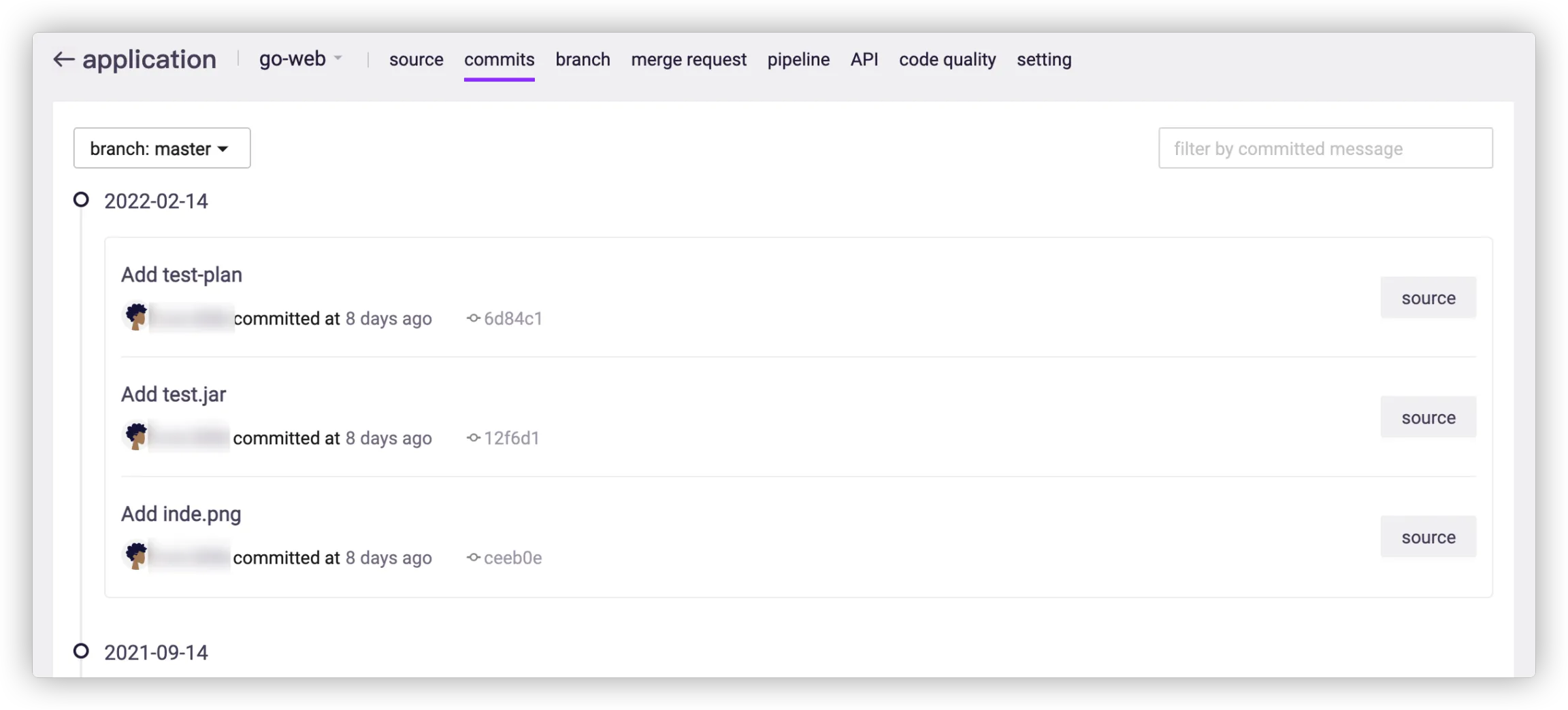Click commit hash icon next to 6d84c1

click(473, 318)
